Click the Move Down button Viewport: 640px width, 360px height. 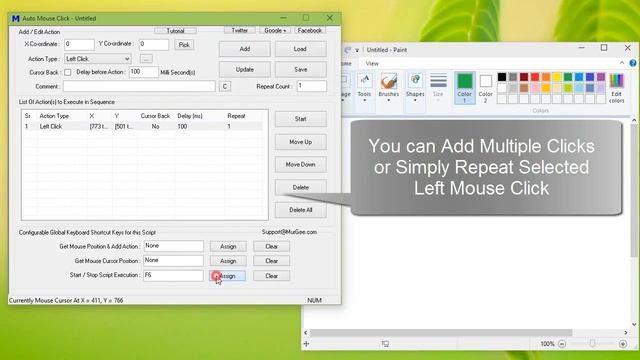coord(300,164)
